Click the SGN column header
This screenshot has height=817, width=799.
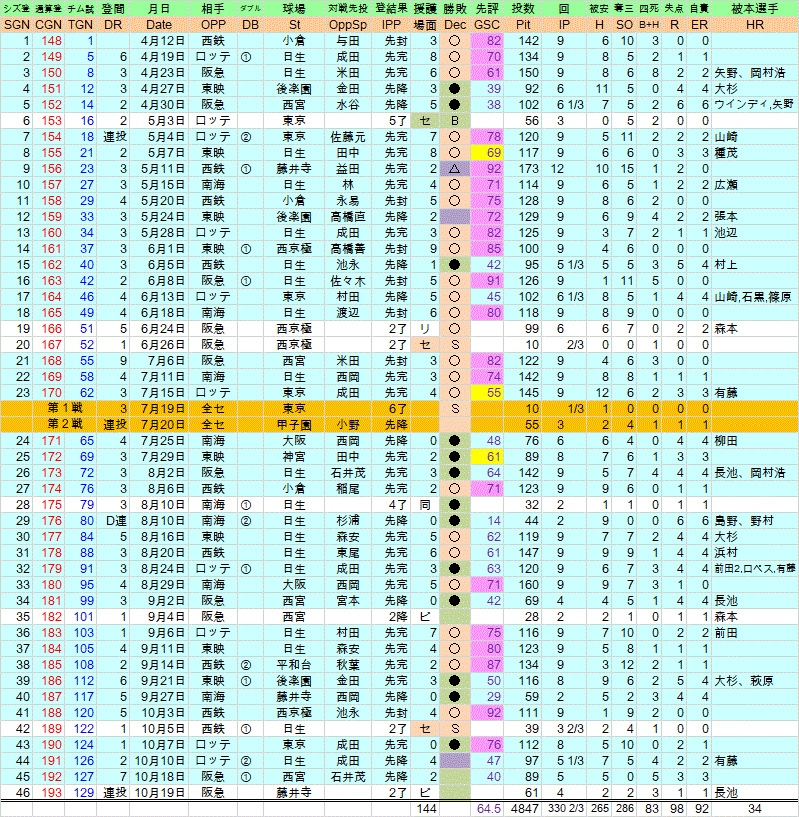pyautogui.click(x=17, y=24)
